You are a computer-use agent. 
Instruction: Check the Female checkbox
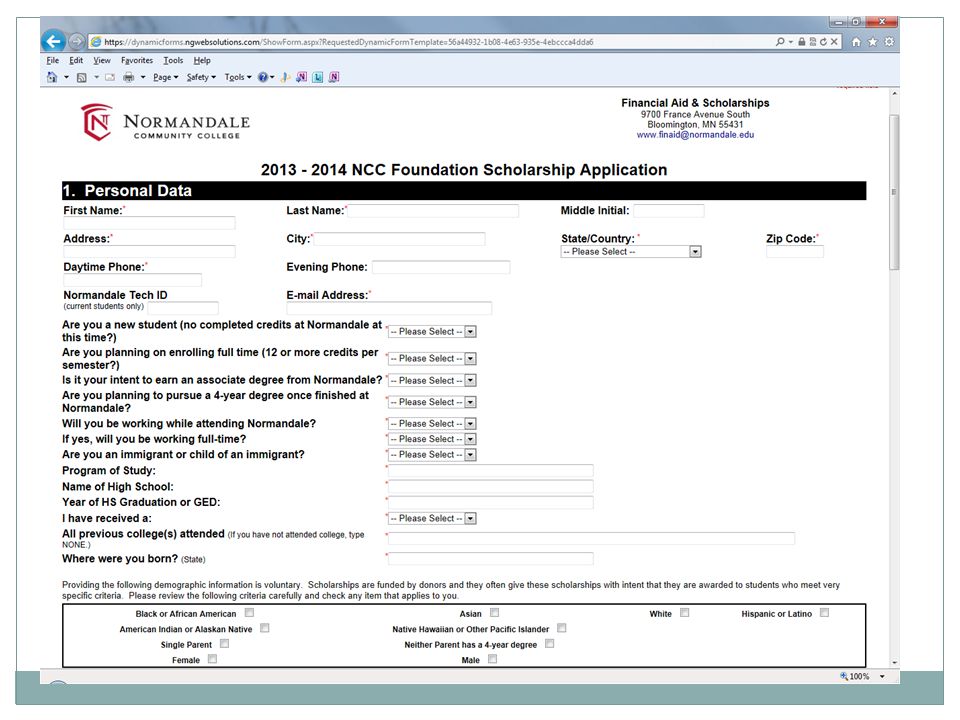[x=212, y=659]
